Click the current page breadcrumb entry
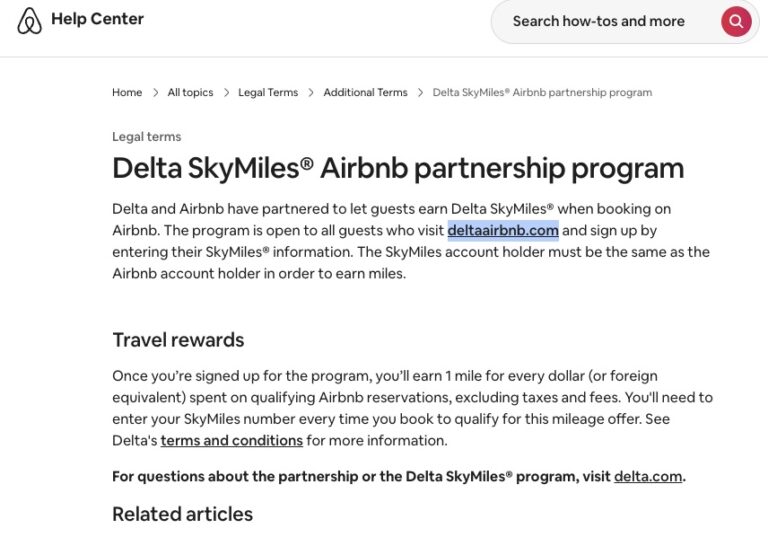 (x=542, y=93)
